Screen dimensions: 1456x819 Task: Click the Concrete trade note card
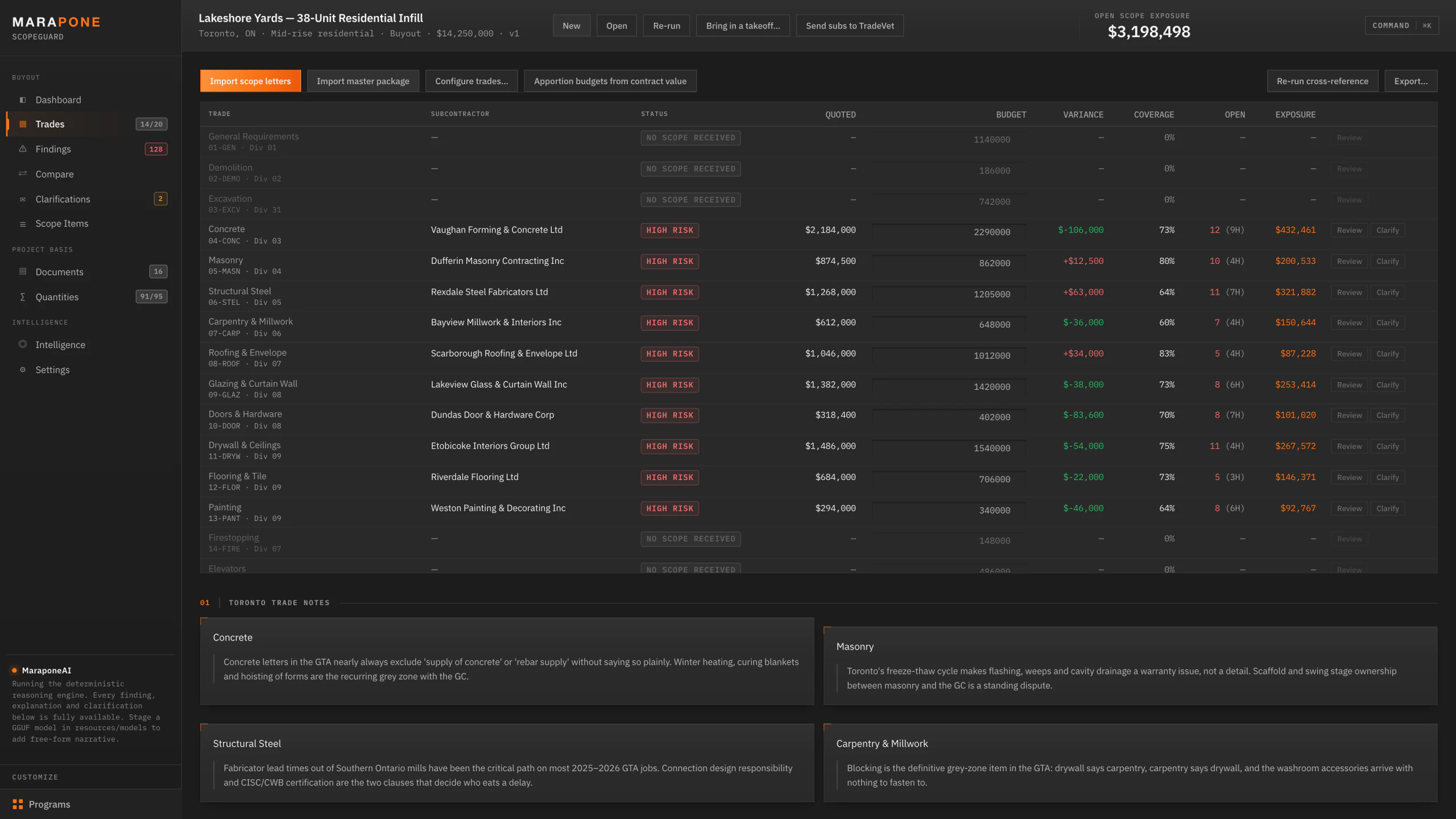click(507, 661)
